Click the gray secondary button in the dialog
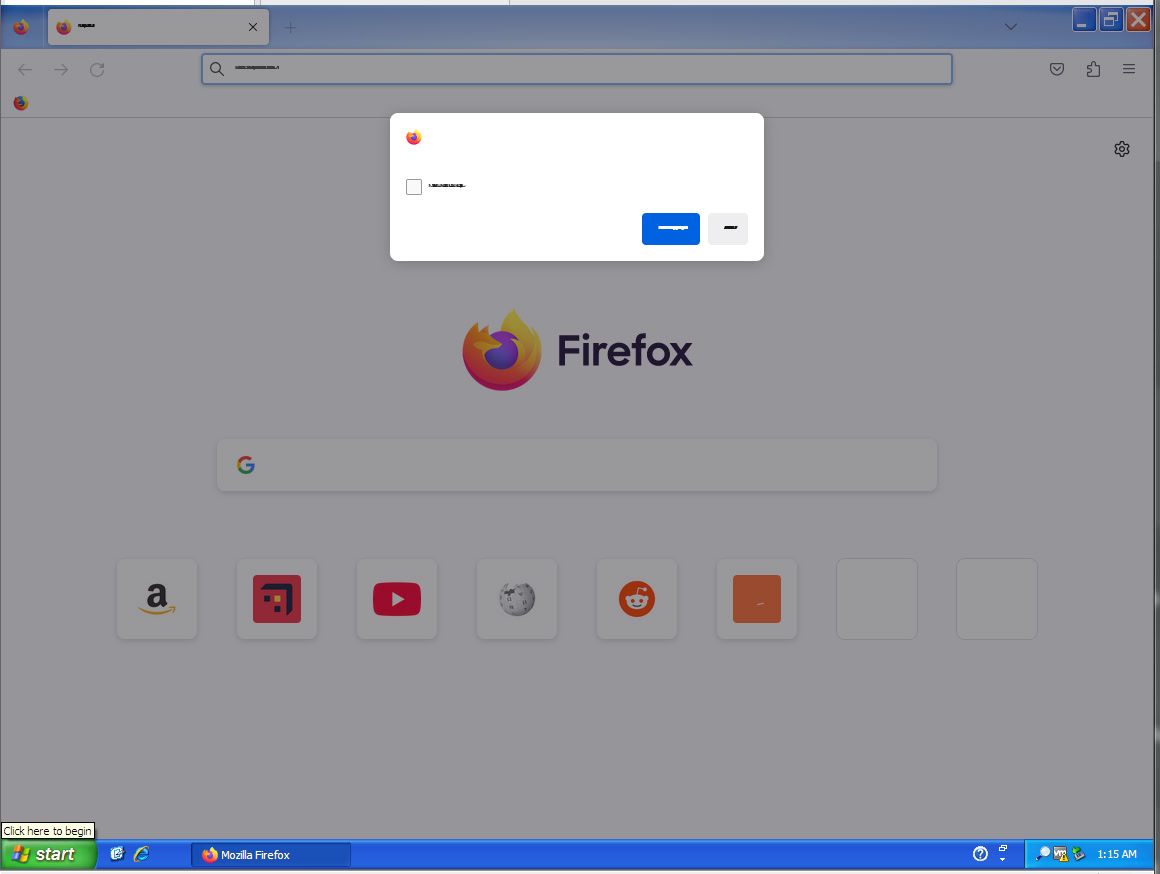The width and height of the screenshot is (1160, 874). click(x=727, y=229)
